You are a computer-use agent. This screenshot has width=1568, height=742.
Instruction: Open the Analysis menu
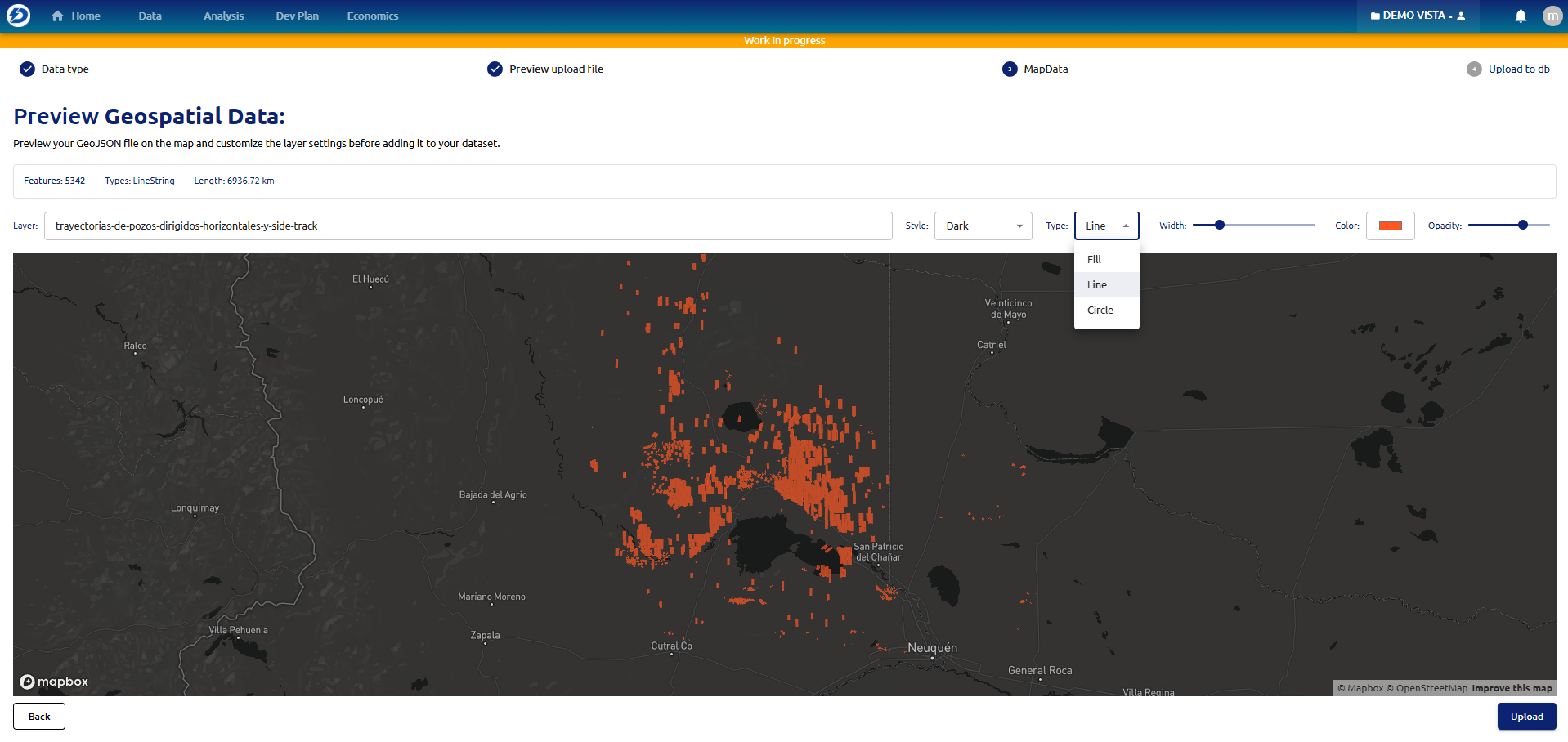(223, 16)
